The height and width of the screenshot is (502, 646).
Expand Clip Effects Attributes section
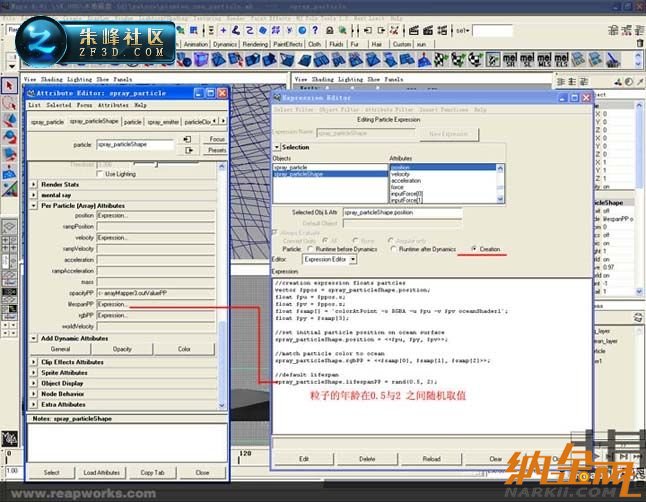34,362
